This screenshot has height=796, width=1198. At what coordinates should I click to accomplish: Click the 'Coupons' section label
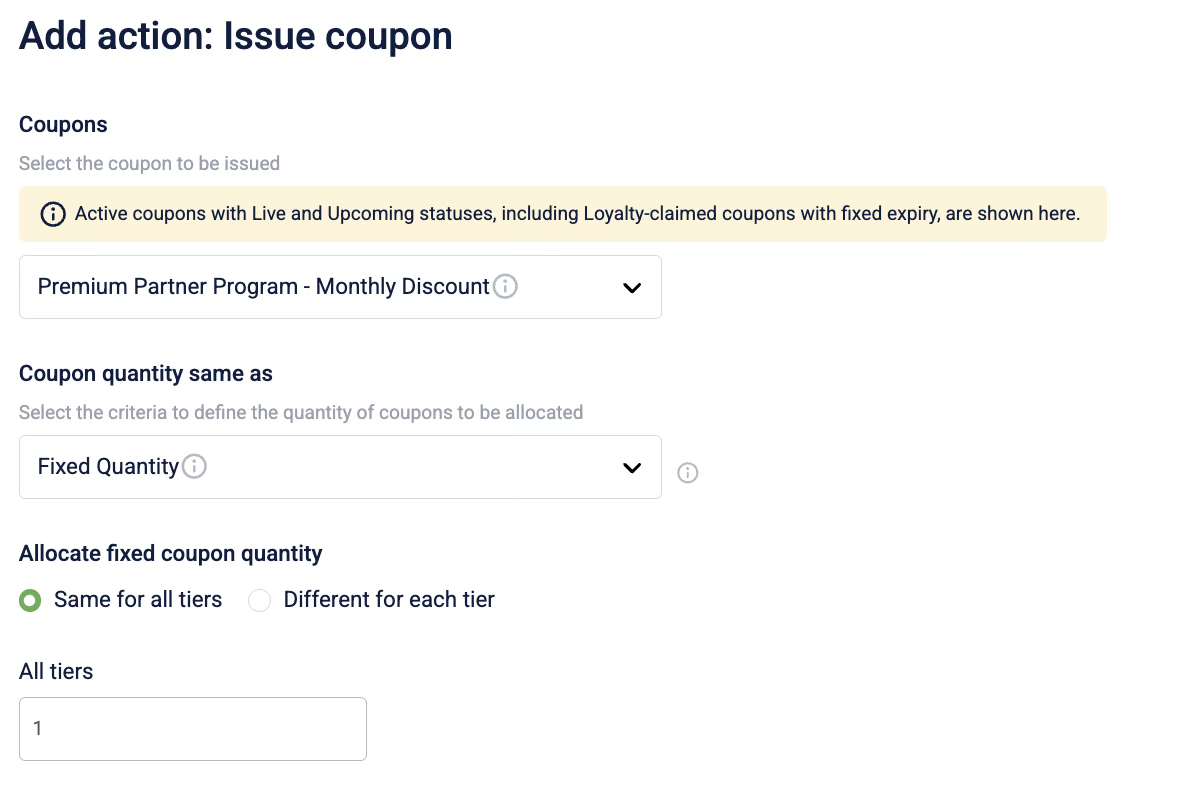tap(63, 125)
